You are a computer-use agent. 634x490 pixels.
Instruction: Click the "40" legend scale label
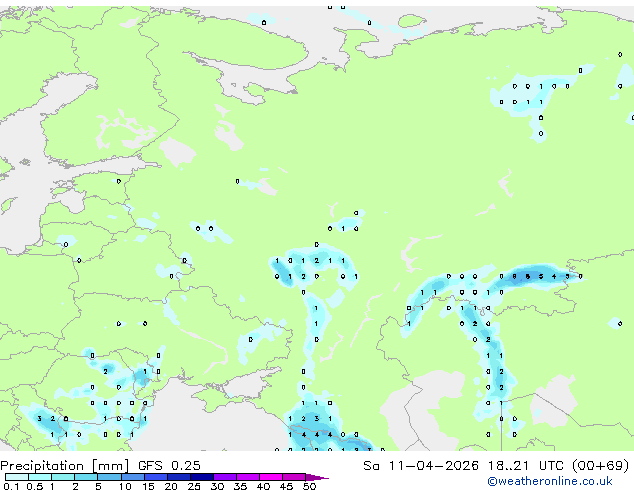[263, 486]
